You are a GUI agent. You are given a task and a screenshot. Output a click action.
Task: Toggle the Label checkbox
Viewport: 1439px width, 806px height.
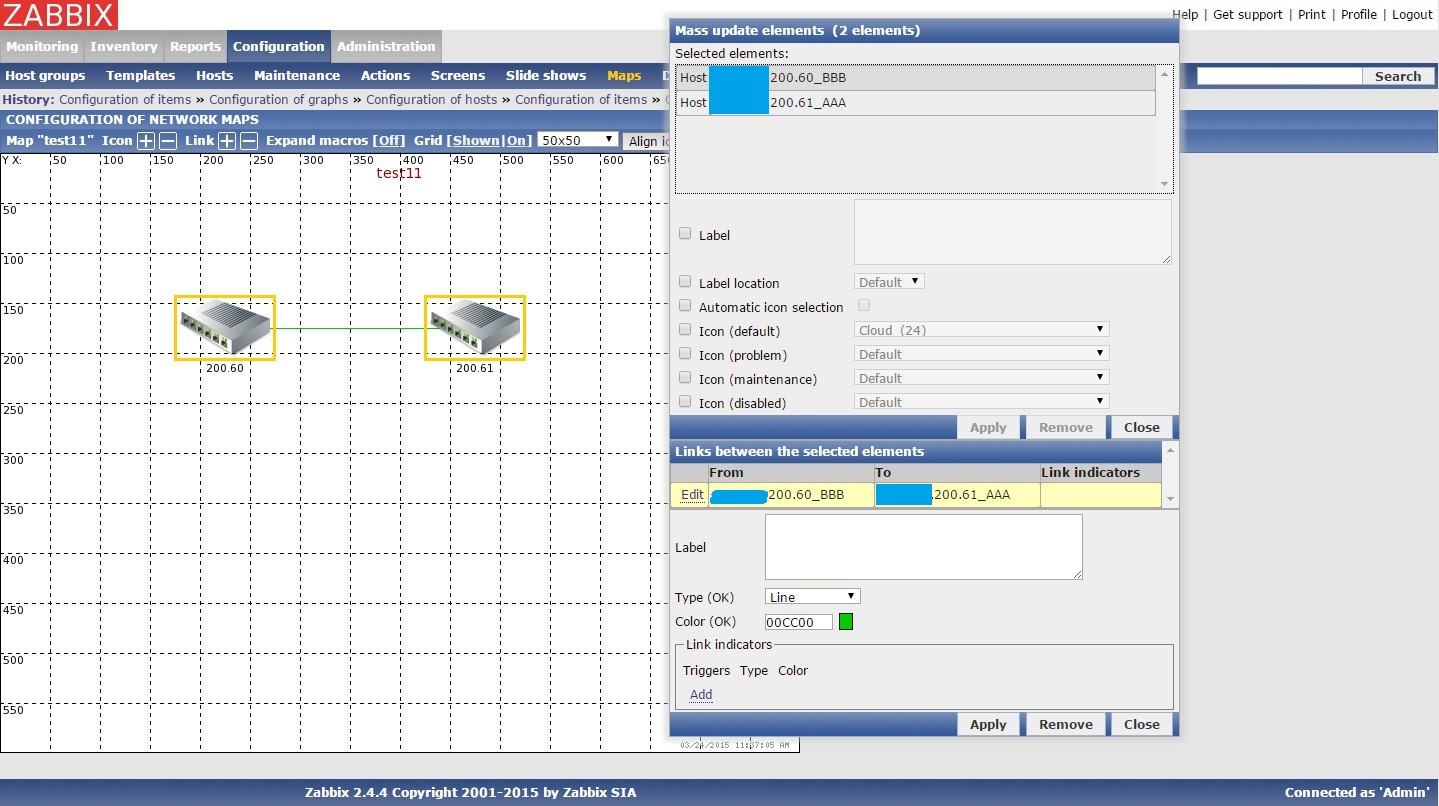685,233
